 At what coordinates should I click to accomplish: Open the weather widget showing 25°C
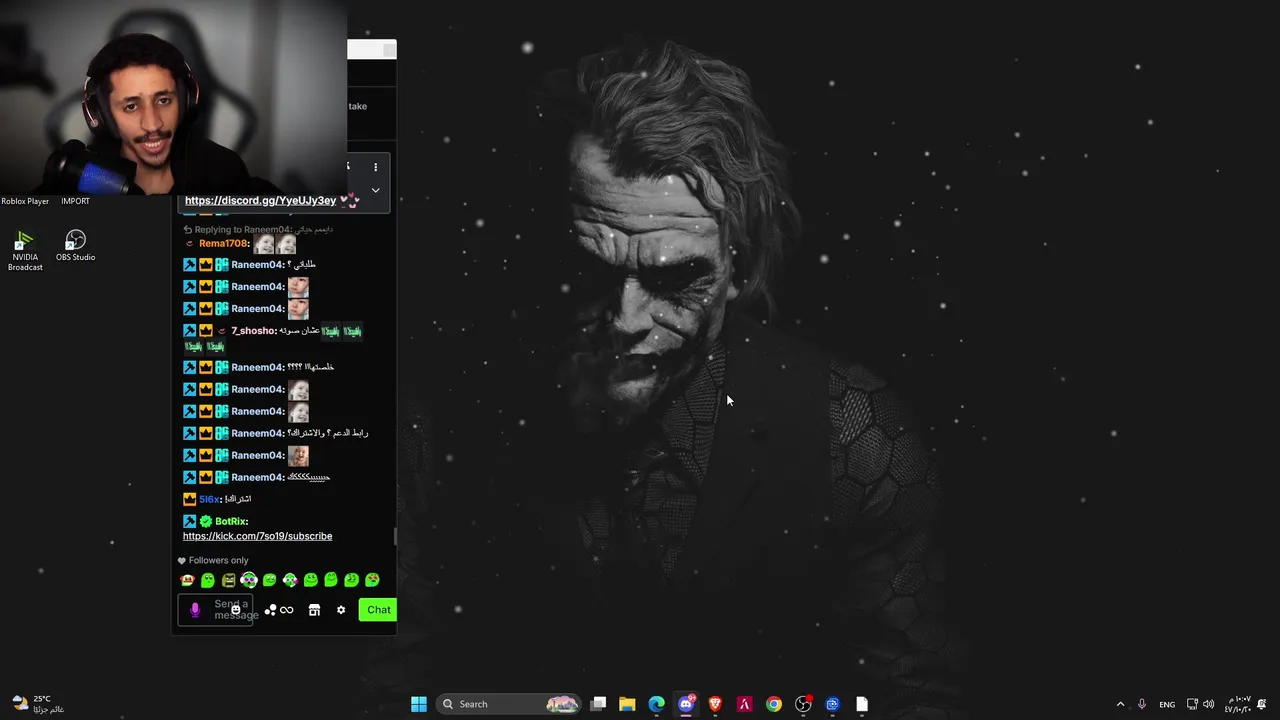pyautogui.click(x=38, y=704)
